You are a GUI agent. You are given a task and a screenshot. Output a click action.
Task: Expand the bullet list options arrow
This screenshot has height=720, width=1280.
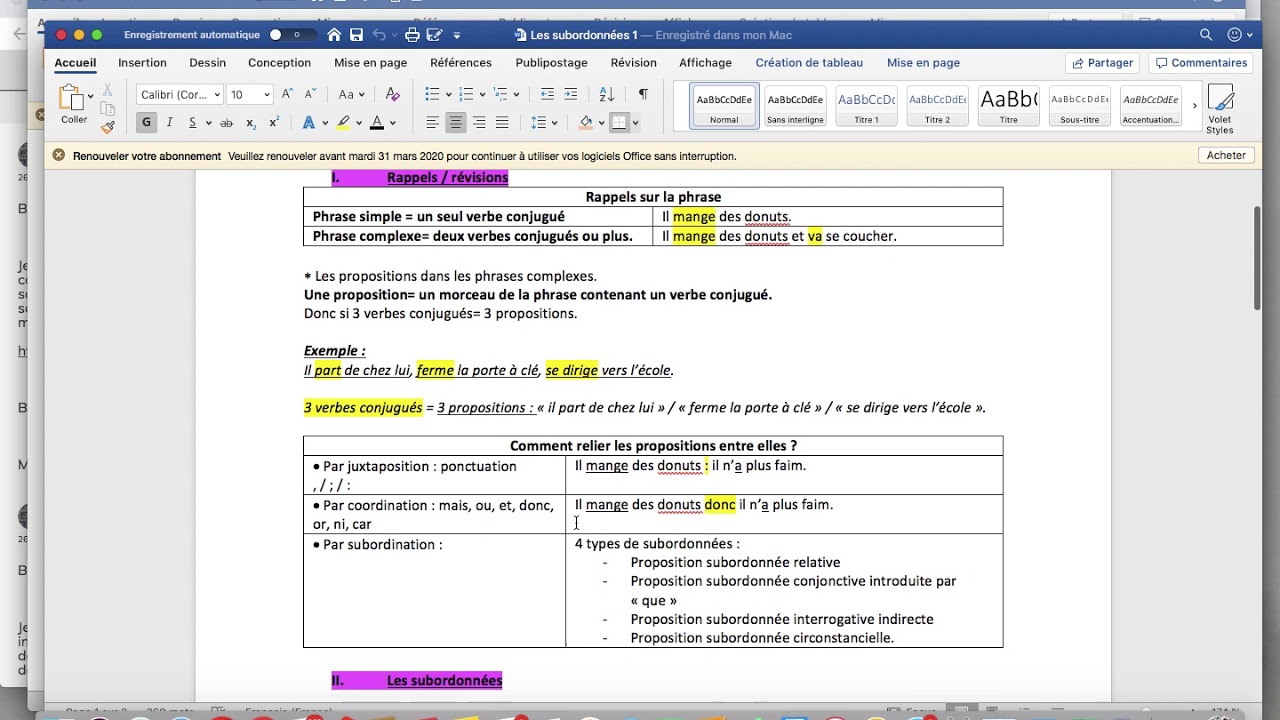tap(449, 94)
